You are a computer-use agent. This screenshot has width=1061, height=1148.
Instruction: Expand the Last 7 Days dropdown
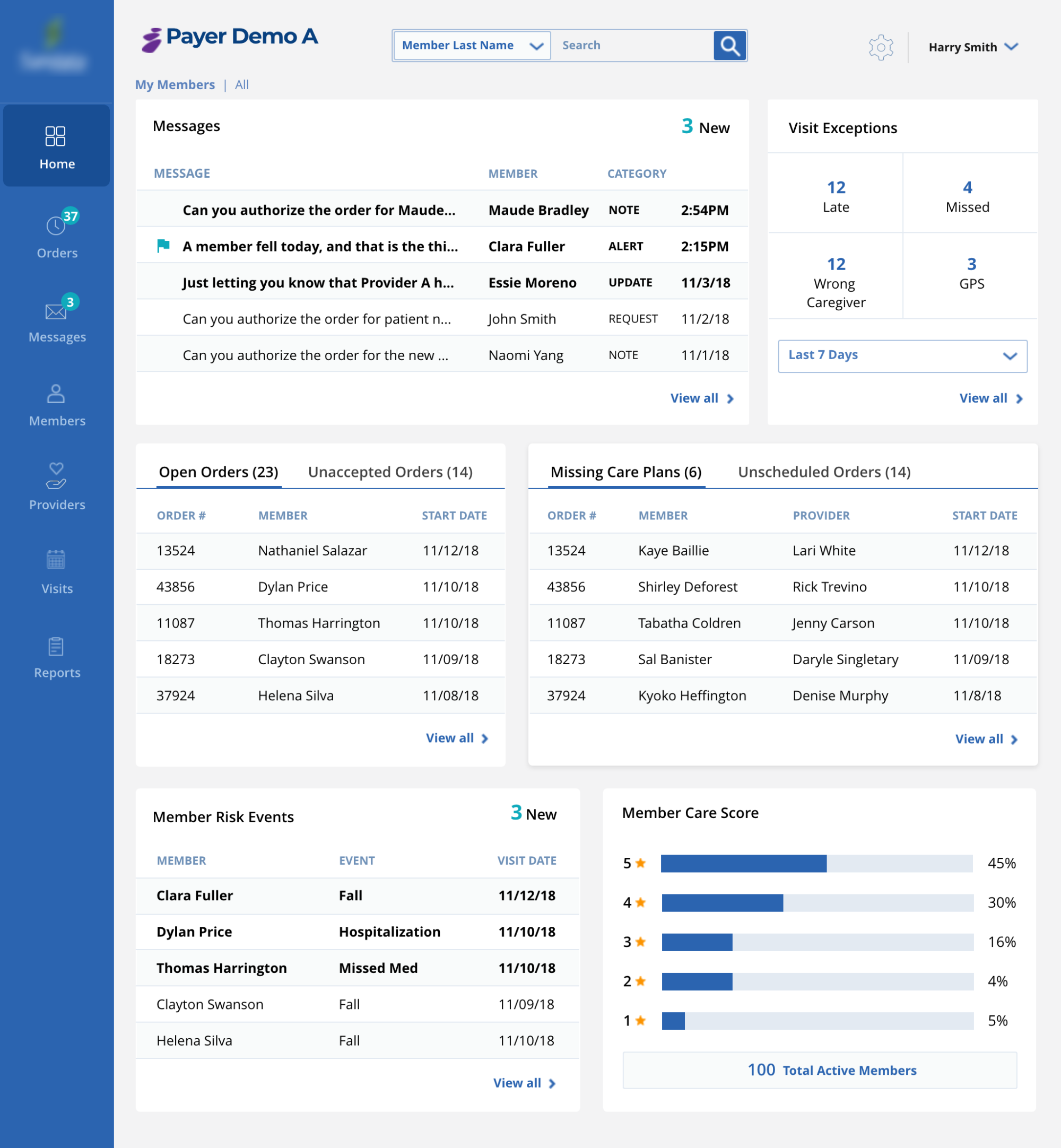(902, 356)
